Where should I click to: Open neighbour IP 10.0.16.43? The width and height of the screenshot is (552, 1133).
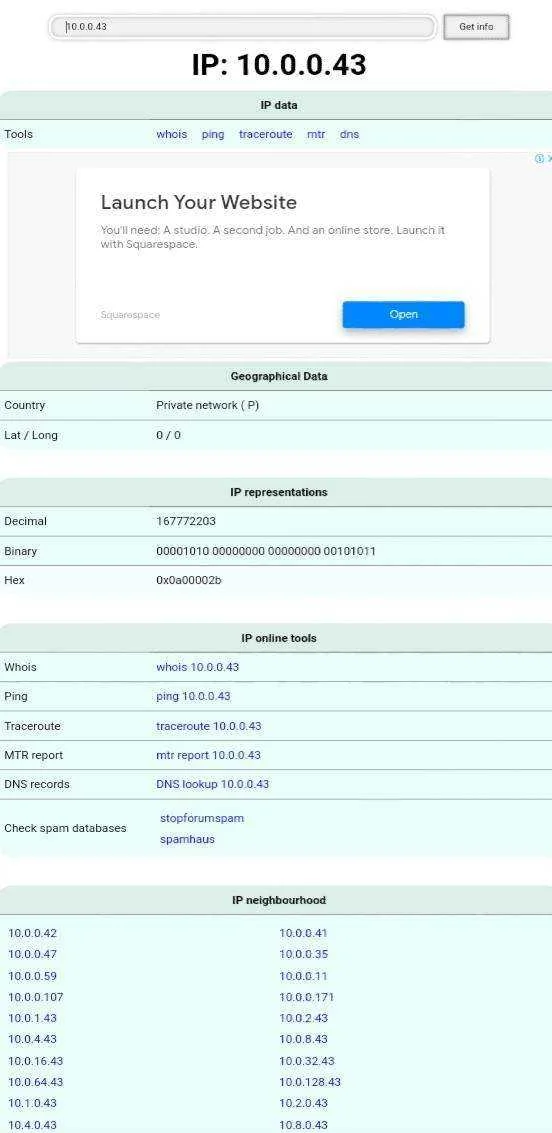[x=35, y=1061]
